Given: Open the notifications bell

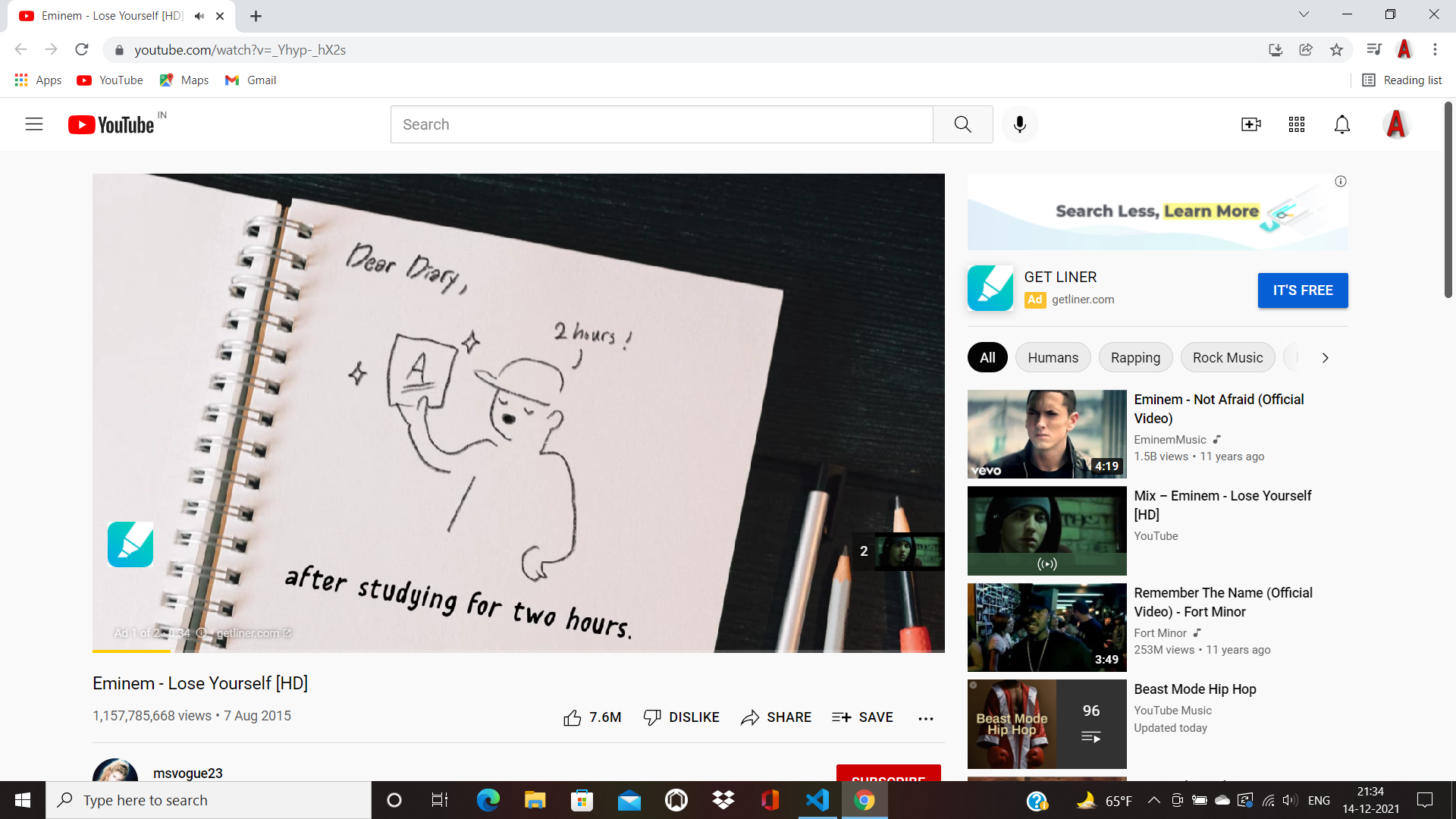Looking at the screenshot, I should (x=1342, y=124).
